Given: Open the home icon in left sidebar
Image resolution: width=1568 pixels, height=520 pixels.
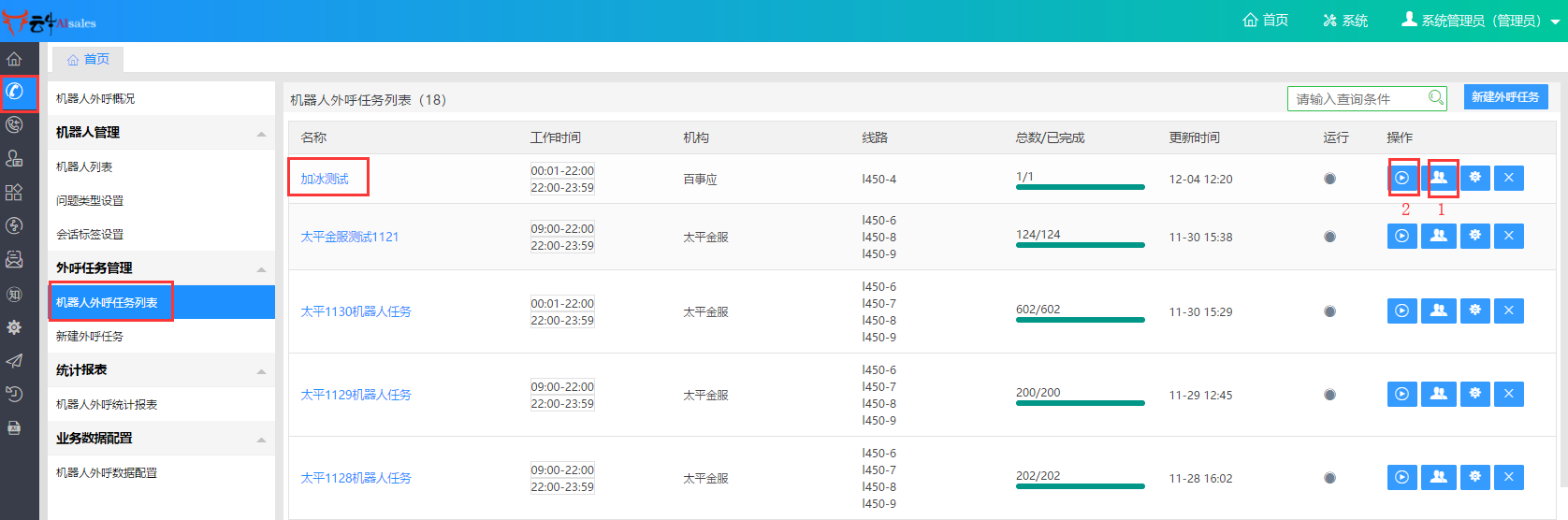Looking at the screenshot, I should tap(15, 59).
